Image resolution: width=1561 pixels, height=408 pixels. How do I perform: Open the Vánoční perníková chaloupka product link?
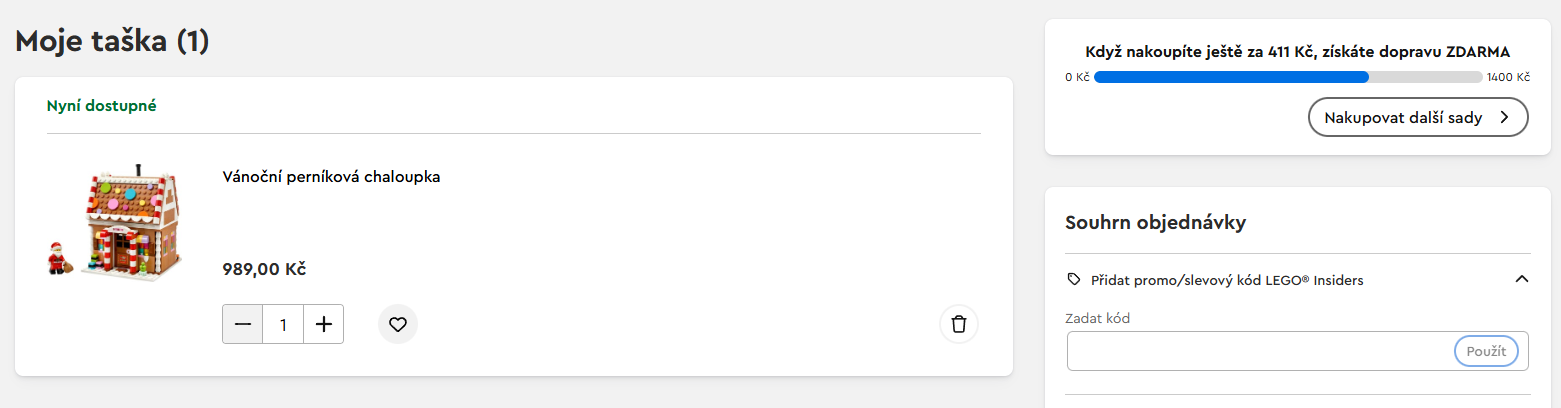[x=331, y=177]
